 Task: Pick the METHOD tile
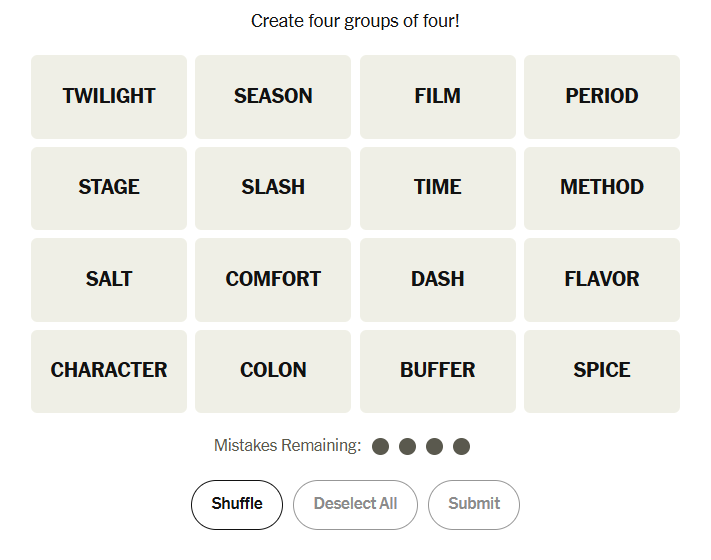coord(602,188)
